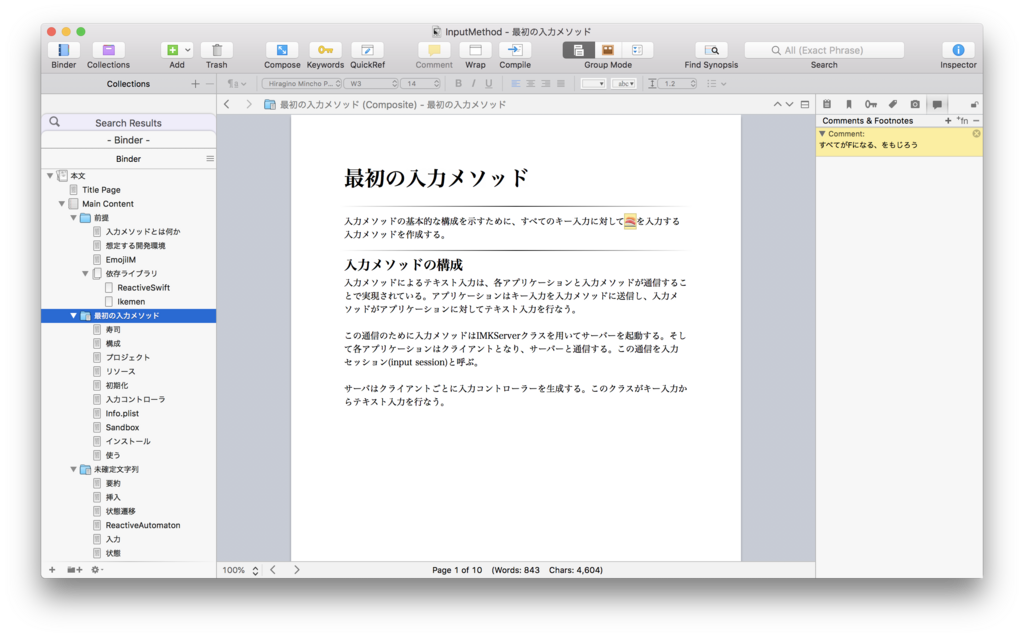
Task: Show the Synopsis and Notes Inspector pane
Action: pyautogui.click(x=826, y=103)
